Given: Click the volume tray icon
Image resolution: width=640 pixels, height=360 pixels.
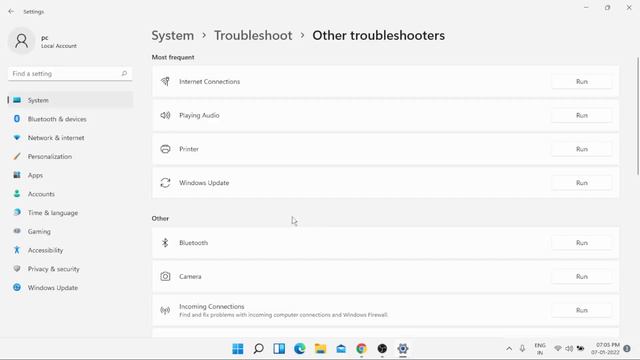Looking at the screenshot, I should pyautogui.click(x=569, y=349).
